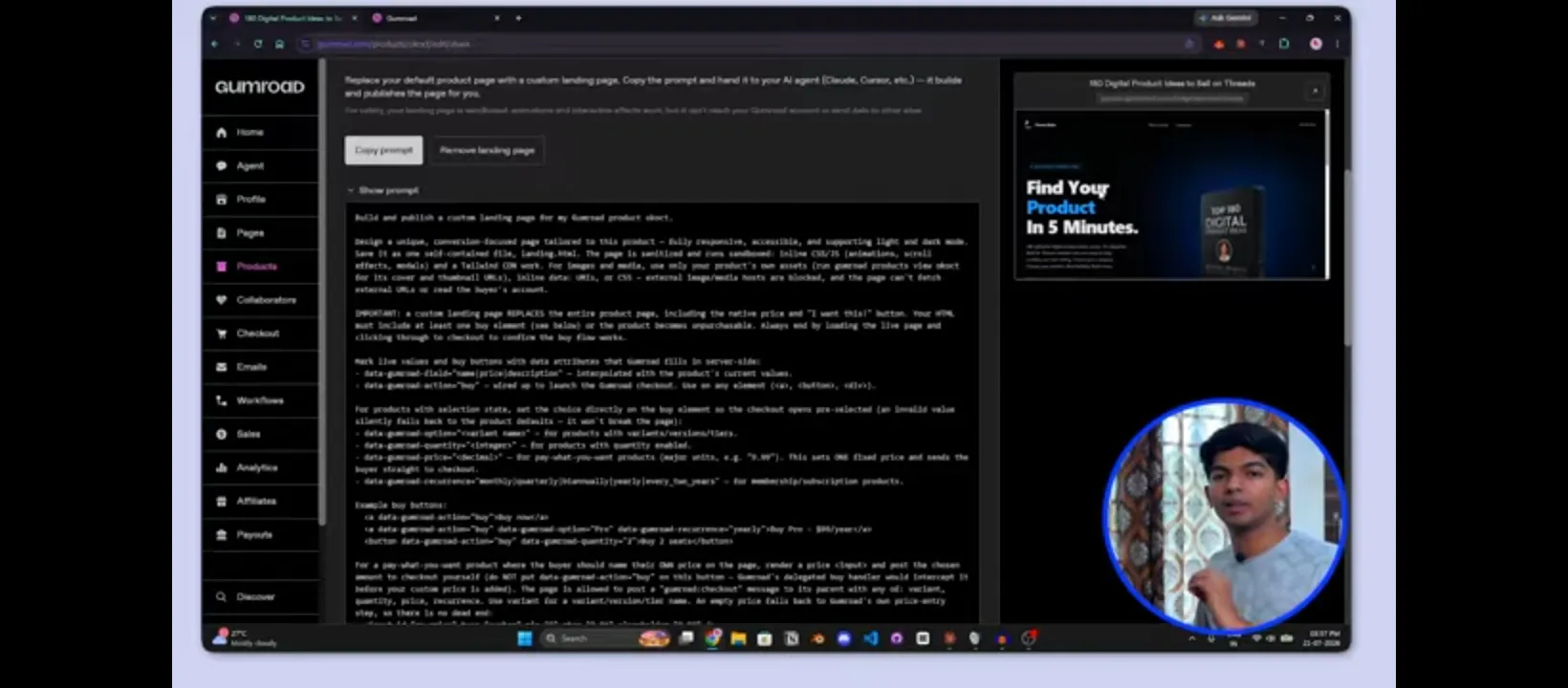Image resolution: width=1568 pixels, height=688 pixels.
Task: Bookmark this page with the star icon
Action: (x=1189, y=44)
